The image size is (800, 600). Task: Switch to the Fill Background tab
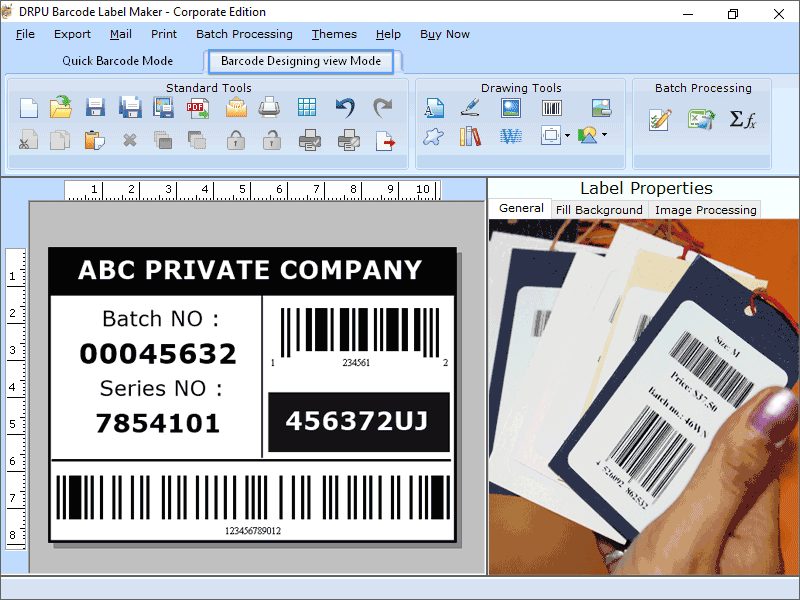pyautogui.click(x=599, y=210)
